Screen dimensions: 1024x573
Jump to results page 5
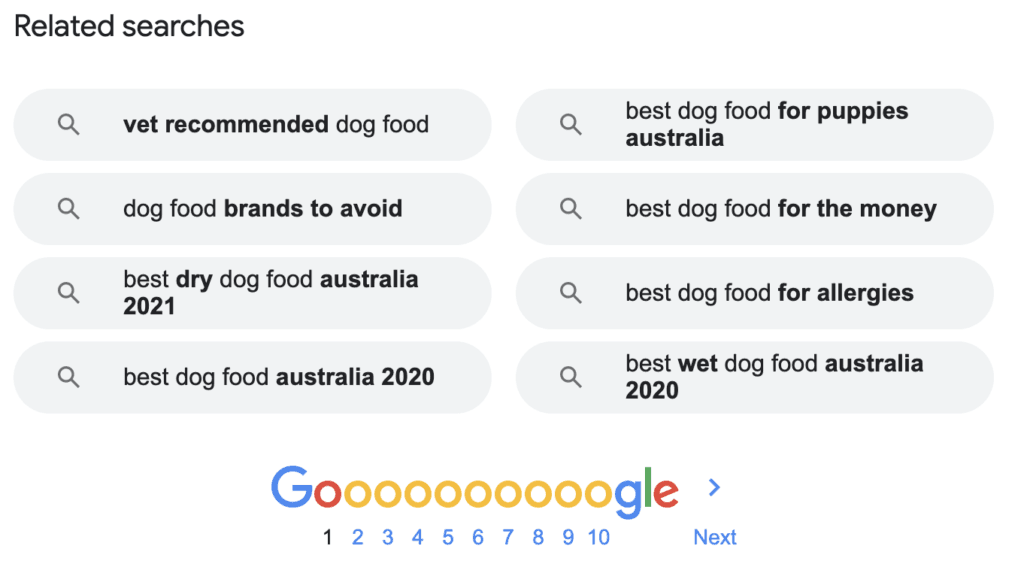[447, 537]
